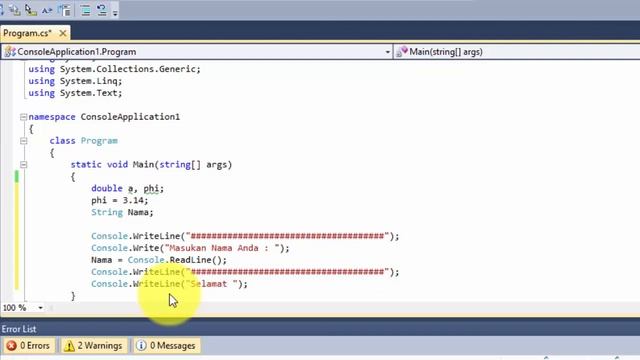Click the yellow warning triangle icon
Screen dimensions: 640x360
point(69,346)
